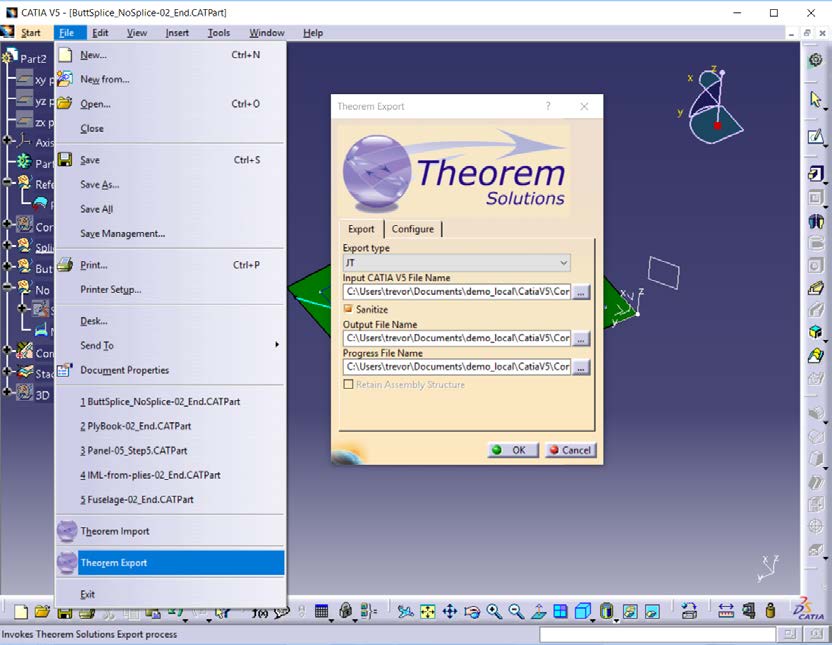
Task: Expand the 3D node in tree
Action: pos(7,392)
